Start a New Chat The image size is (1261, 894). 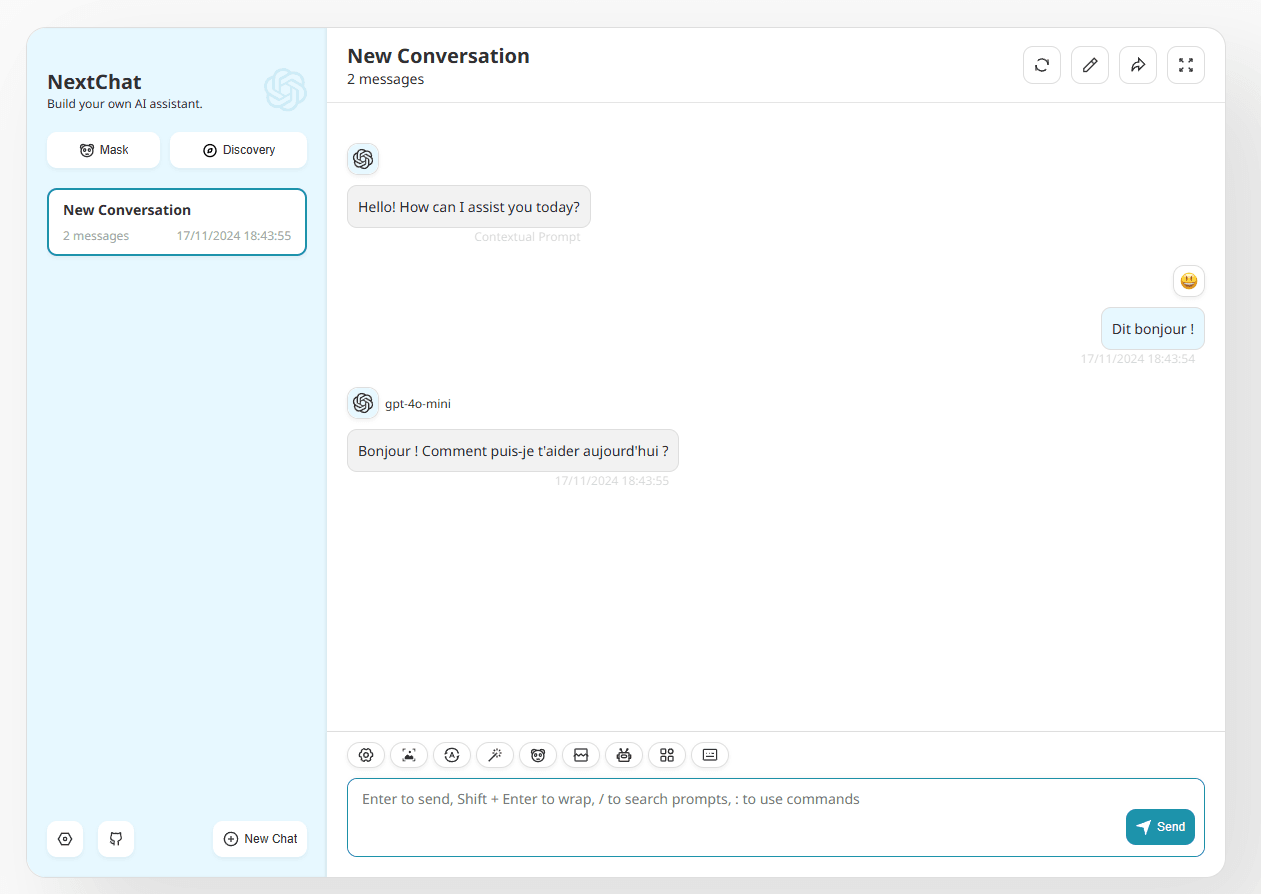[x=260, y=839]
